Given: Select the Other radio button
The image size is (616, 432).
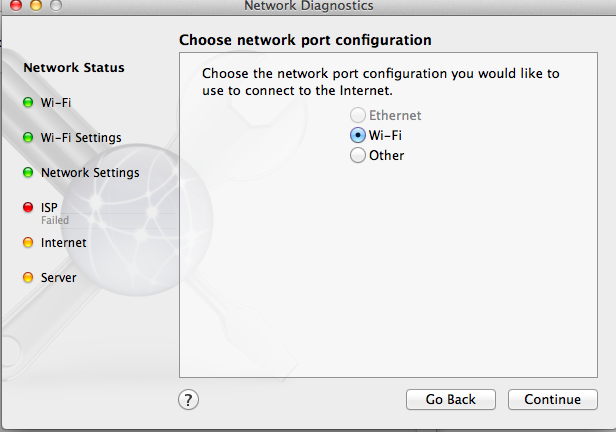Looking at the screenshot, I should coord(358,155).
